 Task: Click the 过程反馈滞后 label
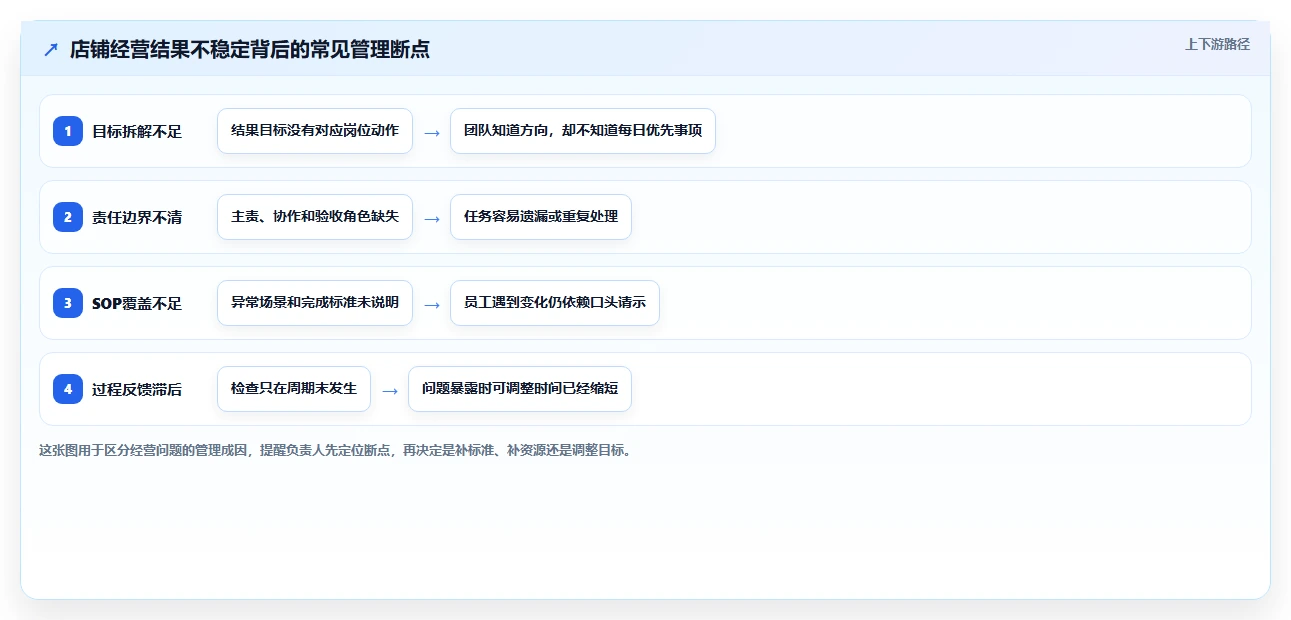(x=137, y=389)
